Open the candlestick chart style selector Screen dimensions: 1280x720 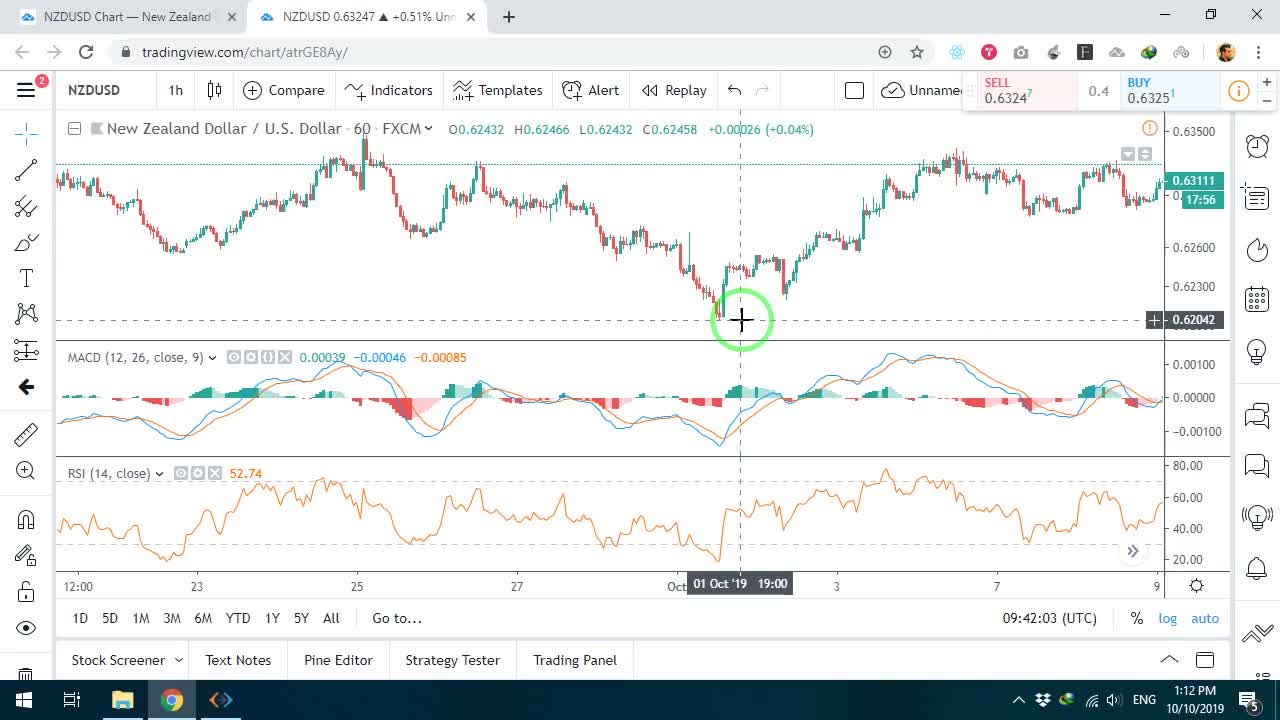point(214,90)
